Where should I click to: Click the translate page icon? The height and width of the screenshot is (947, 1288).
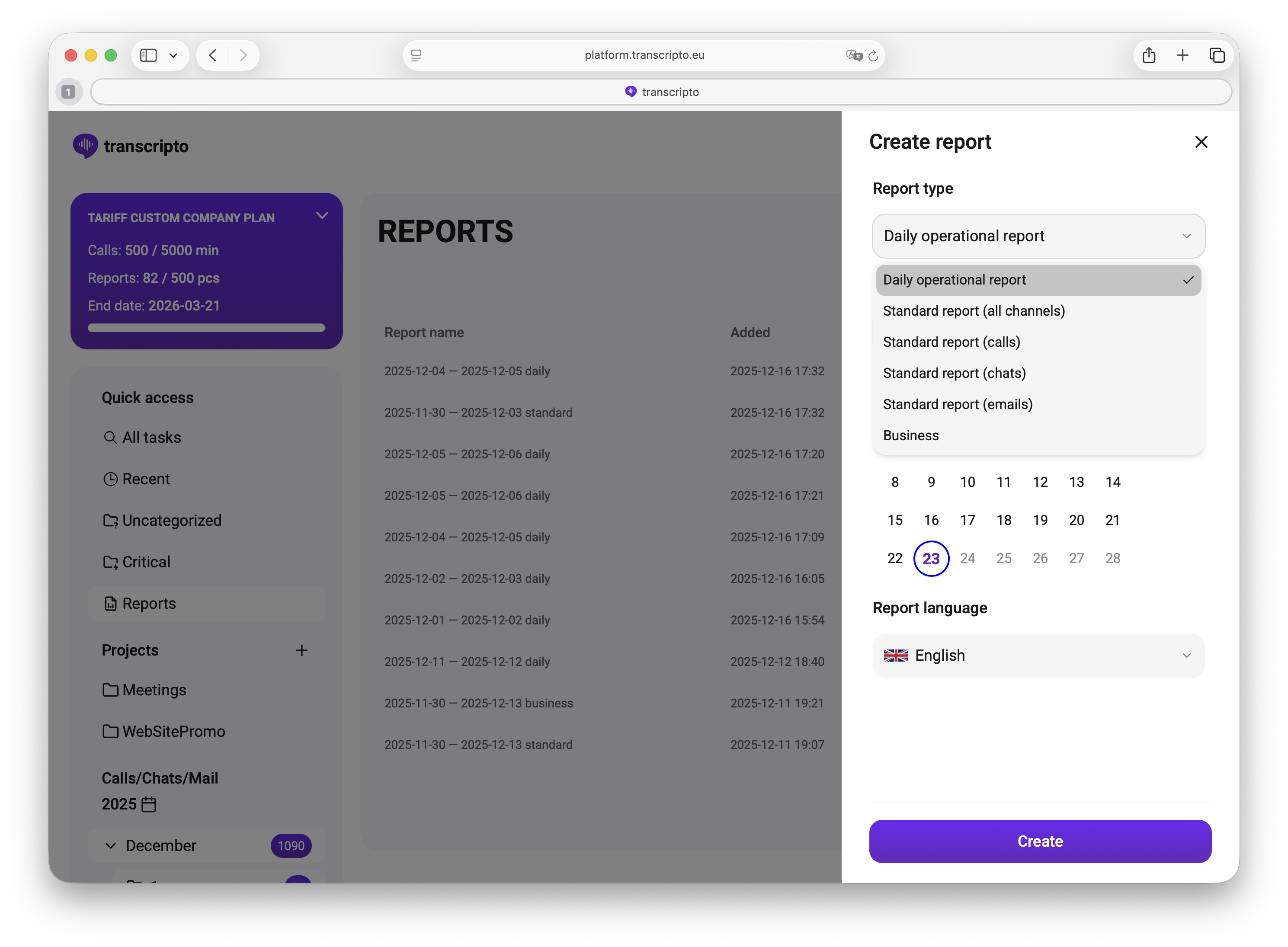click(x=853, y=56)
